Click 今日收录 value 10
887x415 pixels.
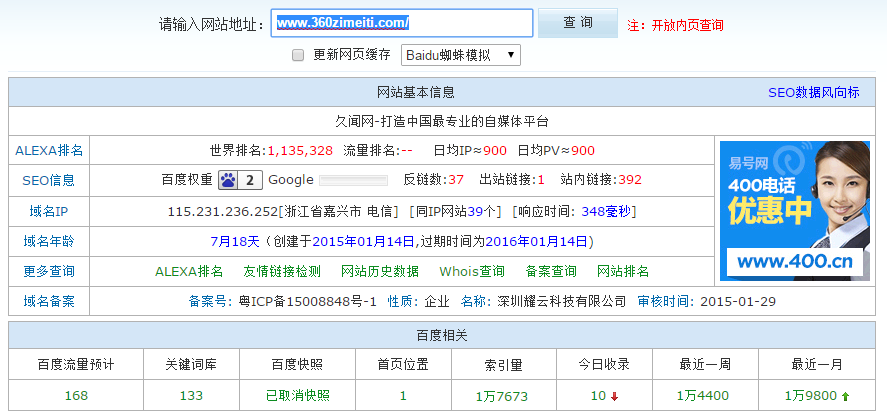click(x=598, y=395)
